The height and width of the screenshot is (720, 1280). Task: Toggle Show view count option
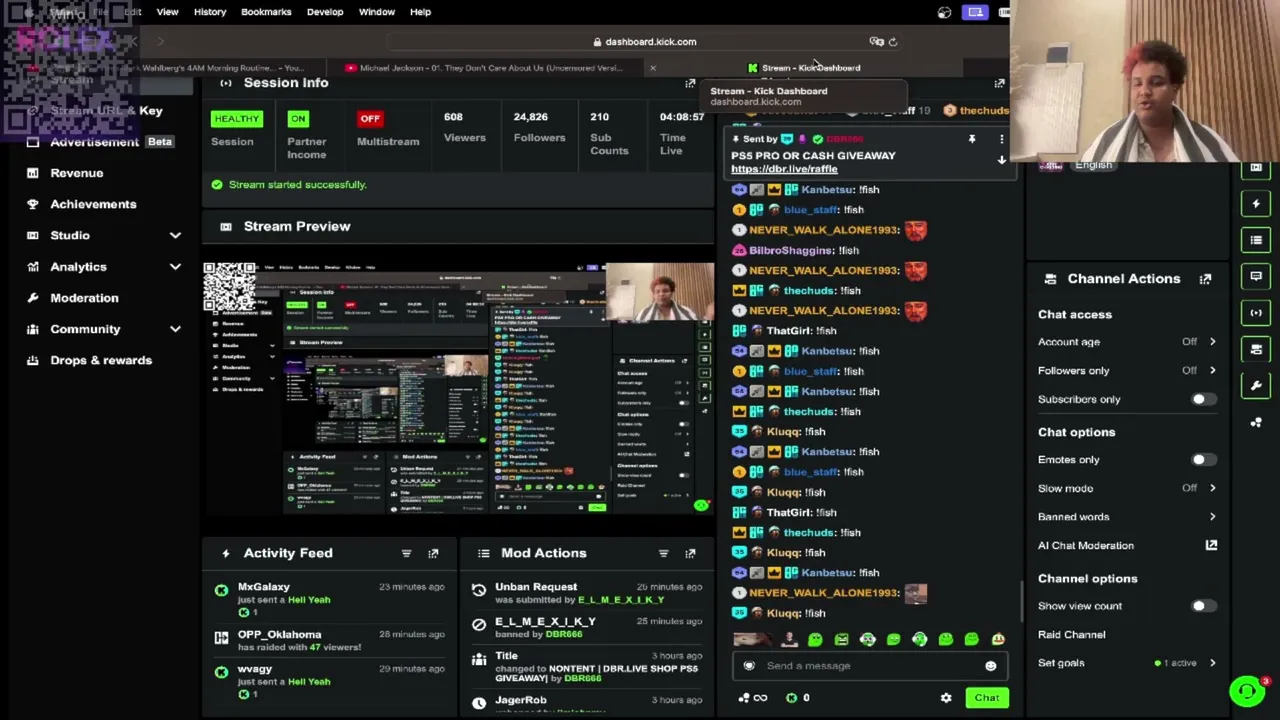click(1203, 606)
